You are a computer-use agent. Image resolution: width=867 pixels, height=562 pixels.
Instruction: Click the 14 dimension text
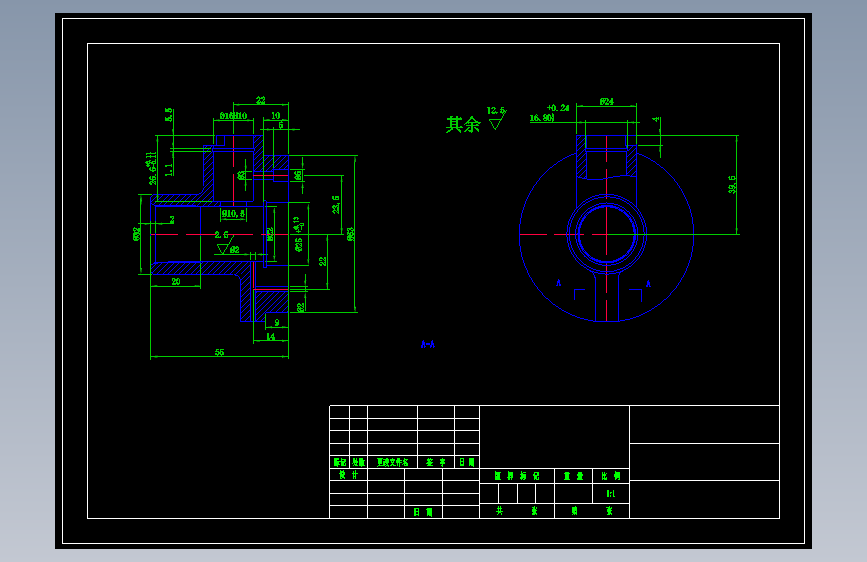(270, 336)
